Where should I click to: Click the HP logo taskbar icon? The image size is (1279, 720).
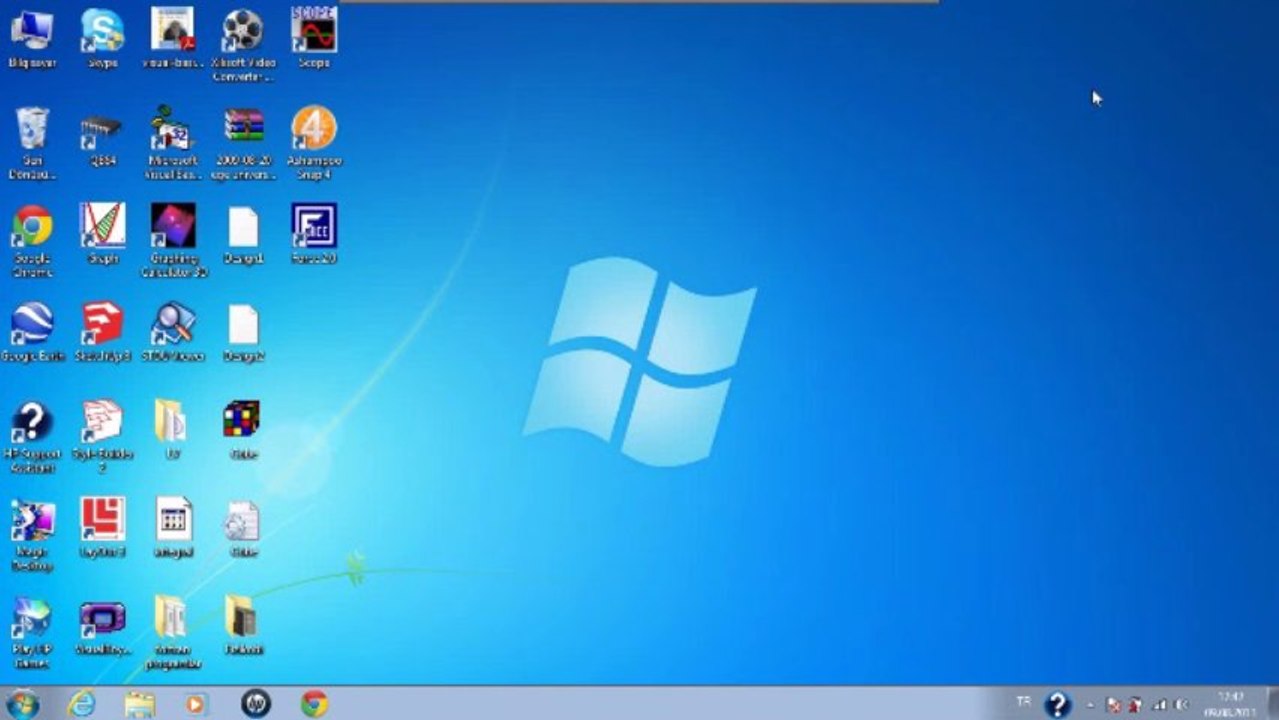coord(256,703)
